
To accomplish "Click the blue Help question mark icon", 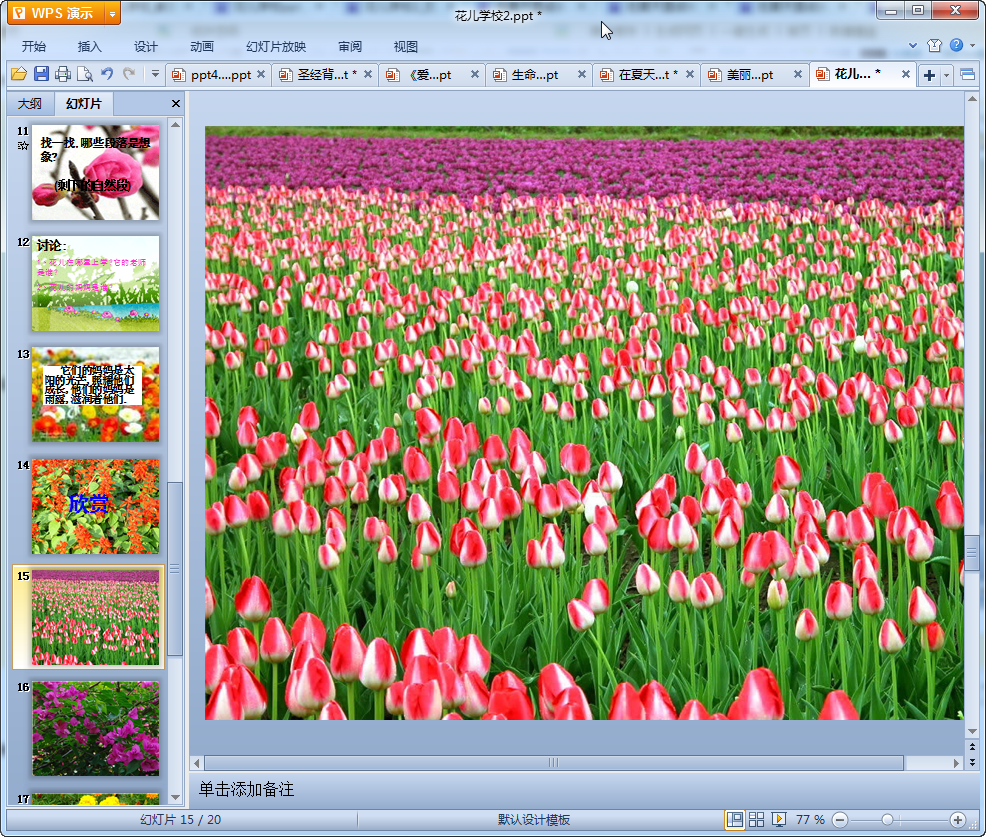I will click(956, 45).
